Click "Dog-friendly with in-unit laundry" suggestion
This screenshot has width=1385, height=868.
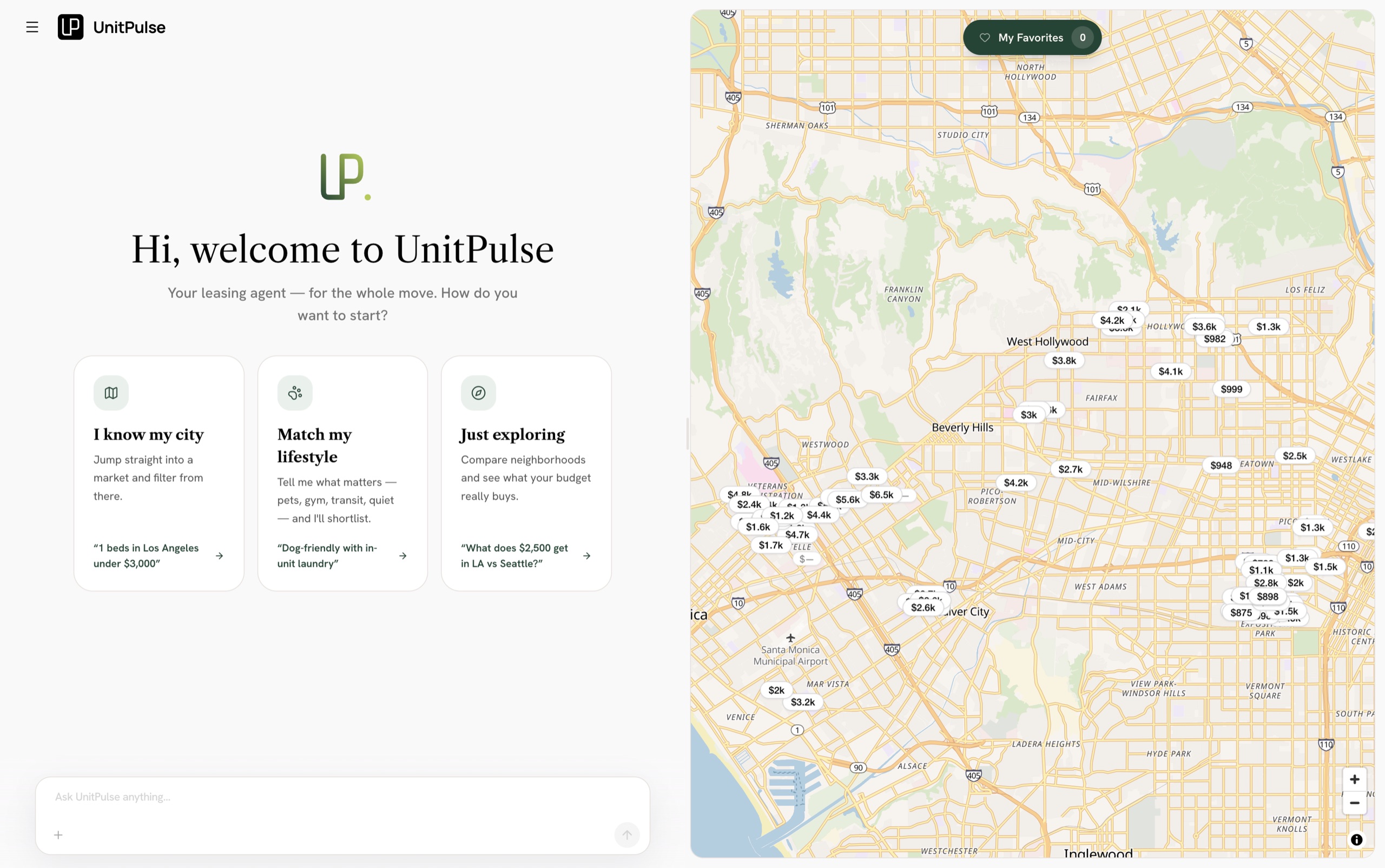(327, 556)
